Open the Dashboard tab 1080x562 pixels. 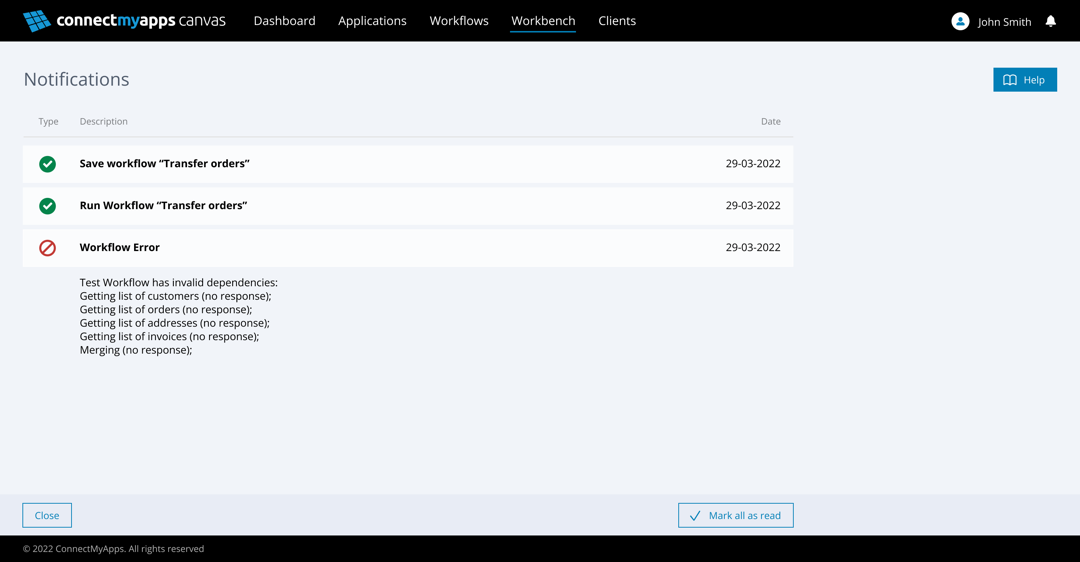click(284, 21)
